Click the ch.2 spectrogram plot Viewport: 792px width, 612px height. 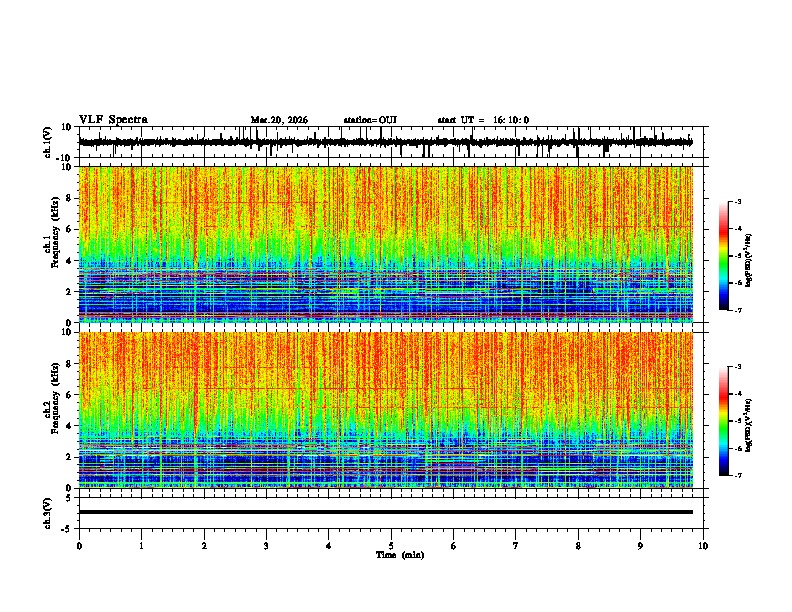[385, 410]
